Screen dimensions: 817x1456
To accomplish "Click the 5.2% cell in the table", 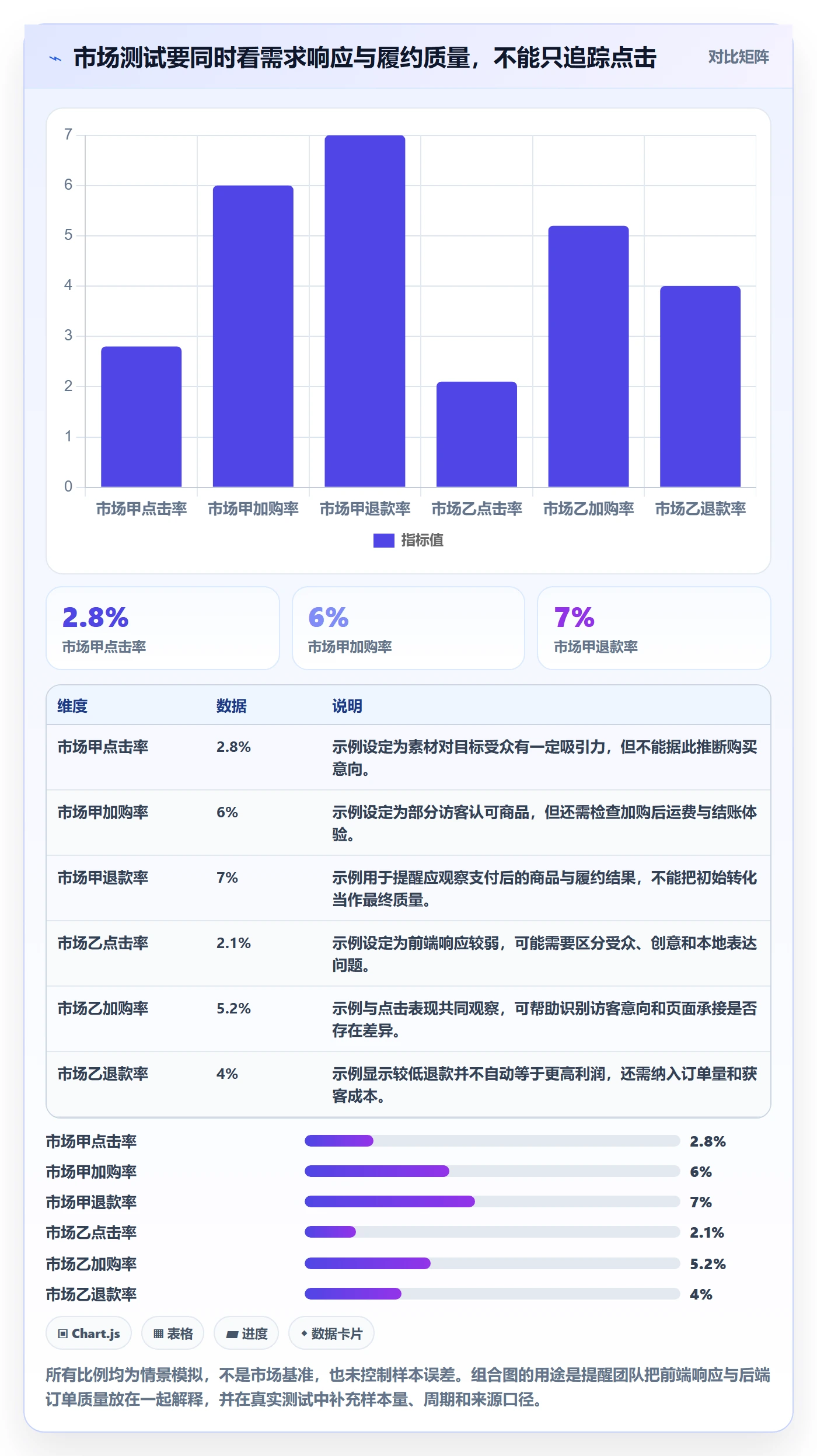I will 233,1008.
